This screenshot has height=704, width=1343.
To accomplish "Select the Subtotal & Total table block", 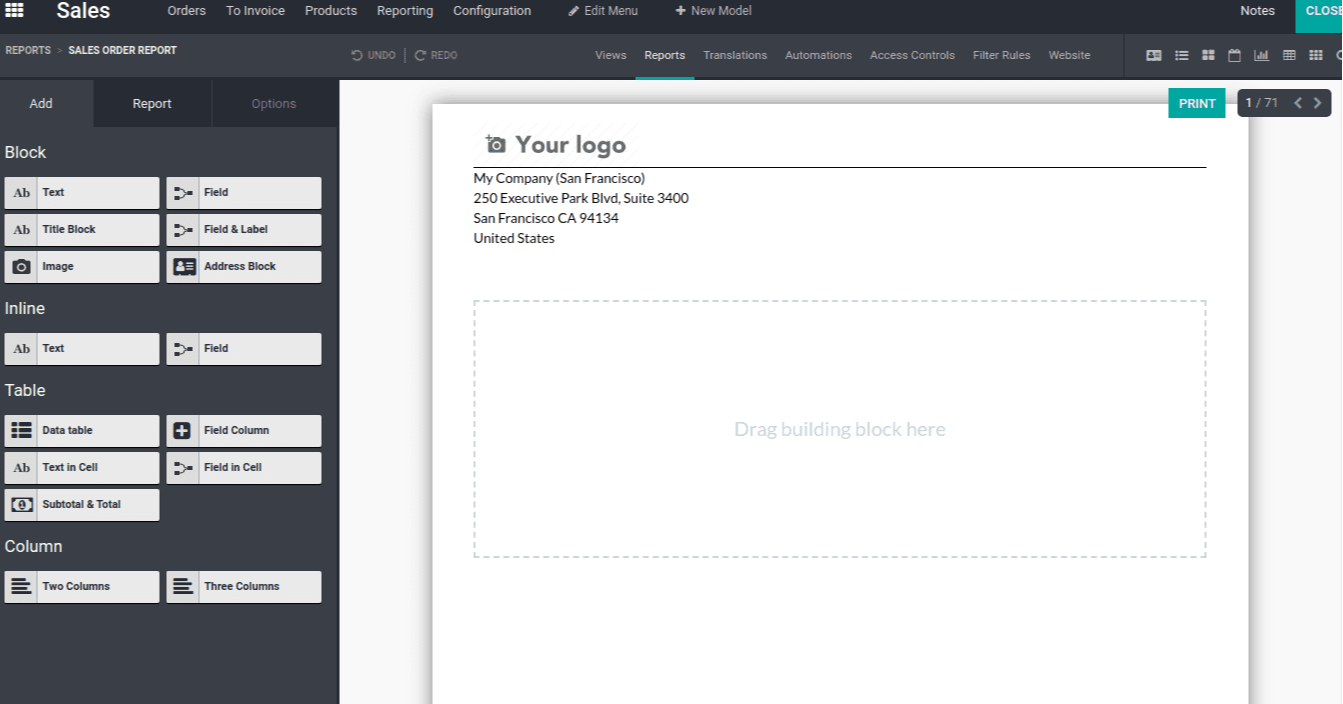I will pyautogui.click(x=81, y=505).
